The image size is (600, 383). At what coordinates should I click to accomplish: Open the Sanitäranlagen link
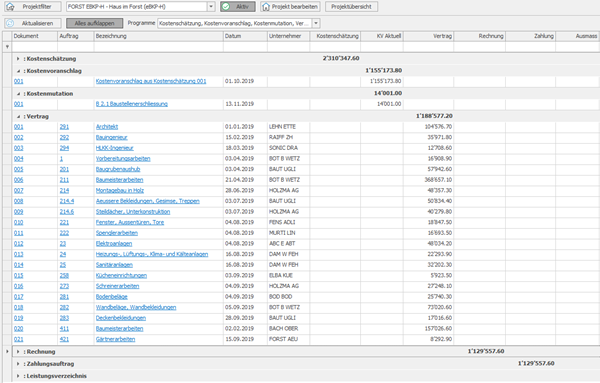114,265
